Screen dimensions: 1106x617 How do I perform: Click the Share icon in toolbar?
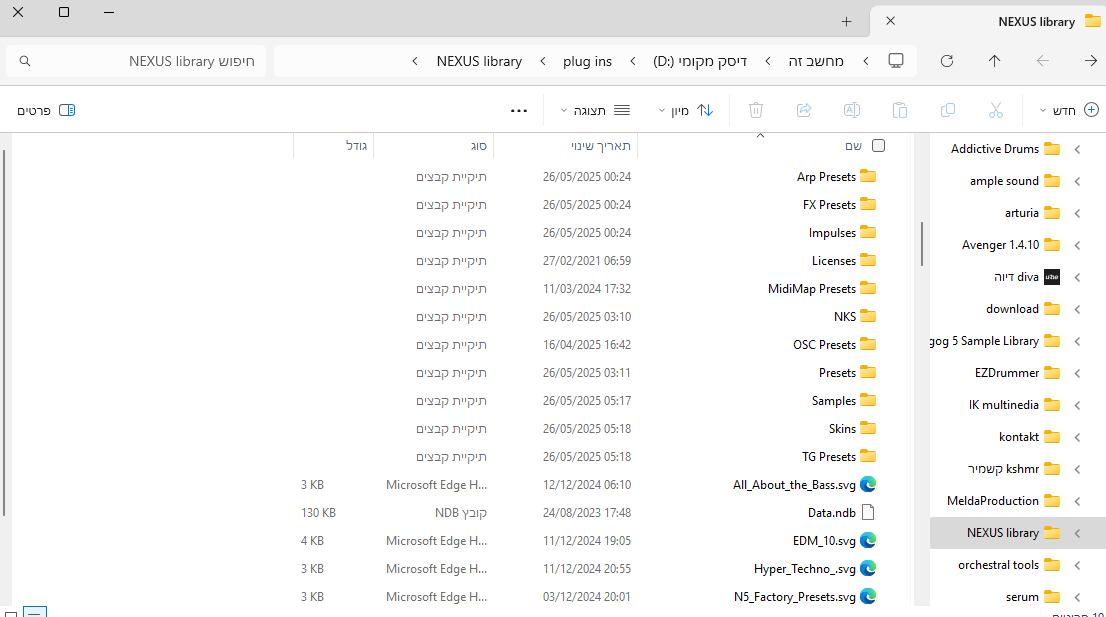[x=803, y=110]
